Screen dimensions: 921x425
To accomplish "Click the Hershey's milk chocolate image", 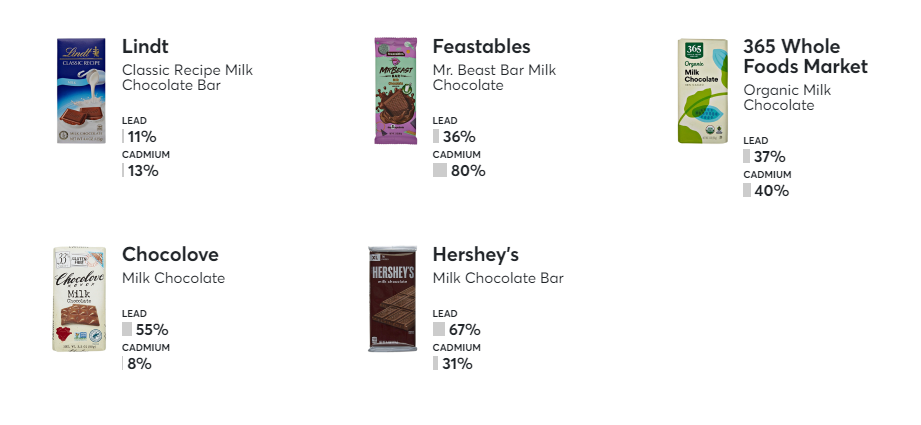I will pyautogui.click(x=392, y=299).
